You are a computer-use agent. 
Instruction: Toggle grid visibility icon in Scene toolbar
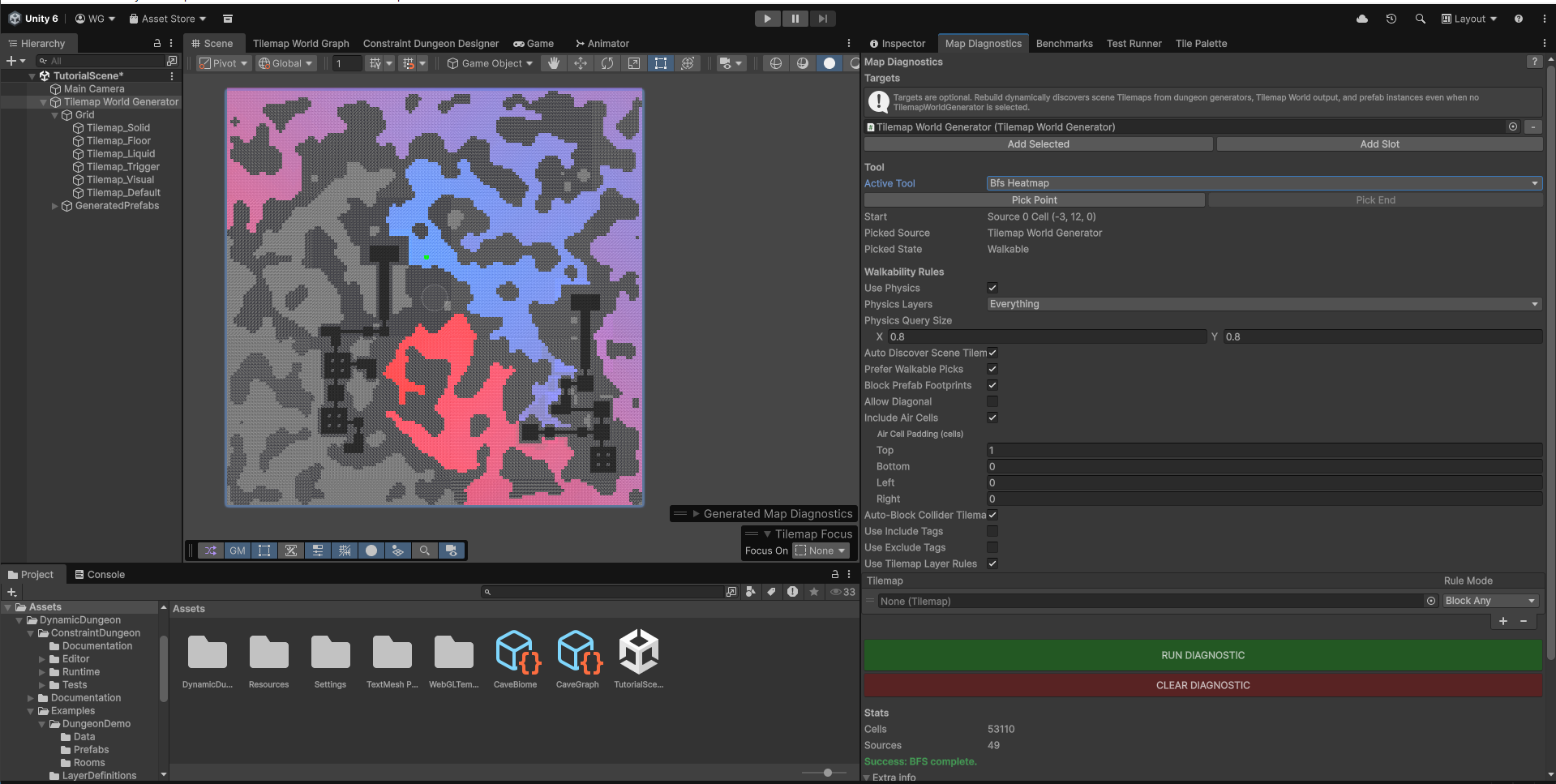(375, 63)
